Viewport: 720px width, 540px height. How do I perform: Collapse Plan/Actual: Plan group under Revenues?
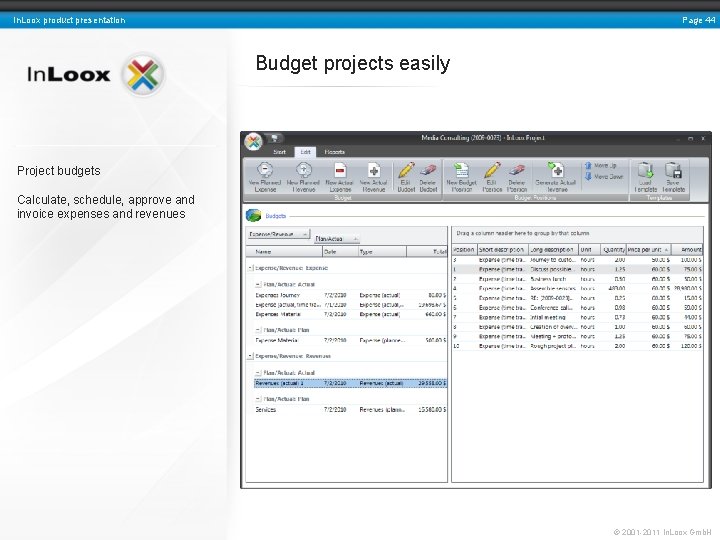pos(258,399)
